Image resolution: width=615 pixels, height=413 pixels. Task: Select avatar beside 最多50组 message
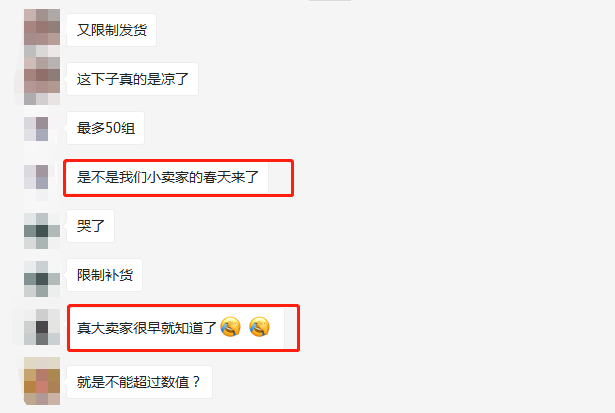(x=36, y=129)
